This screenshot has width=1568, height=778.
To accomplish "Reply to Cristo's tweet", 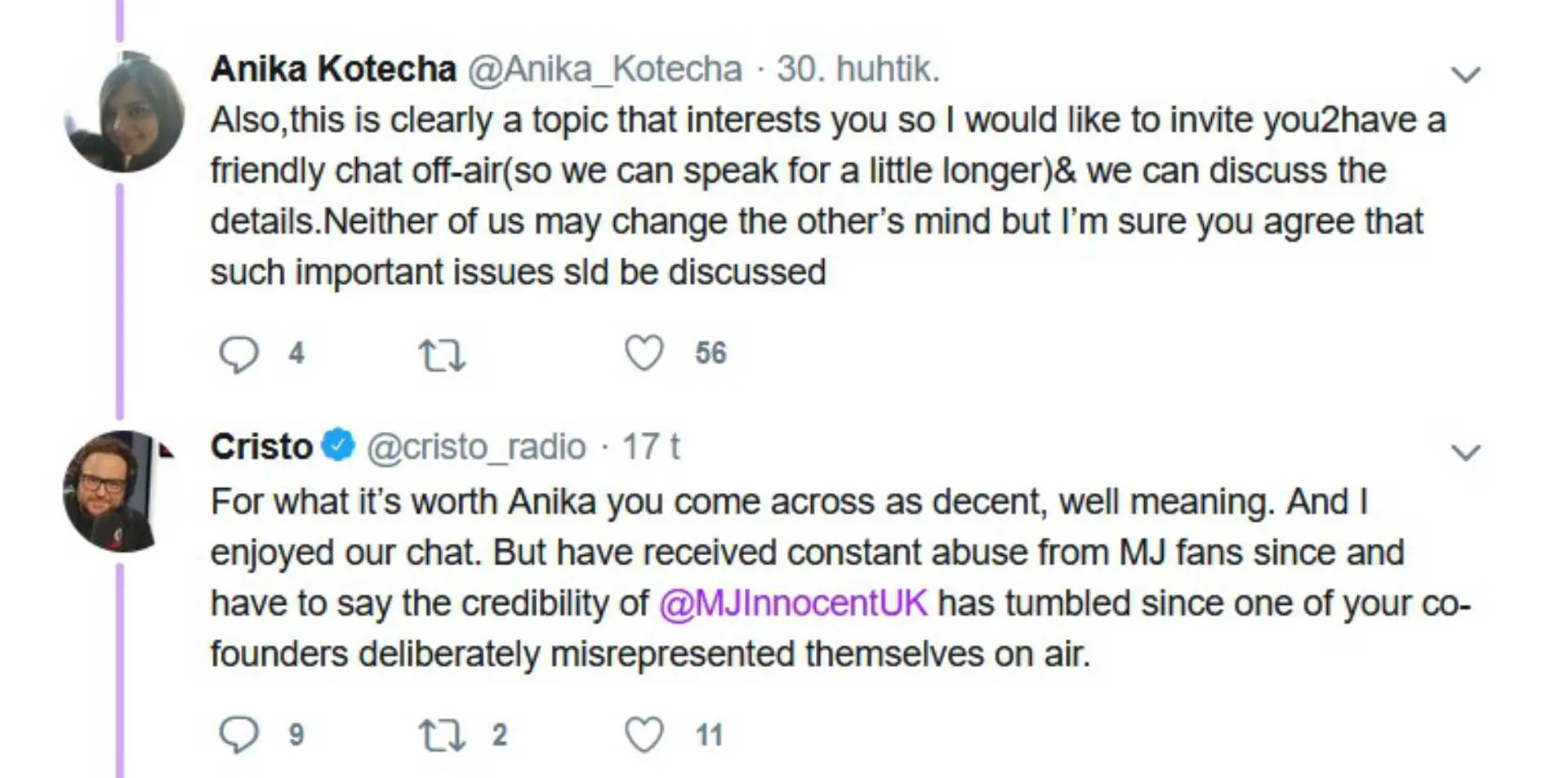I will pos(238,734).
